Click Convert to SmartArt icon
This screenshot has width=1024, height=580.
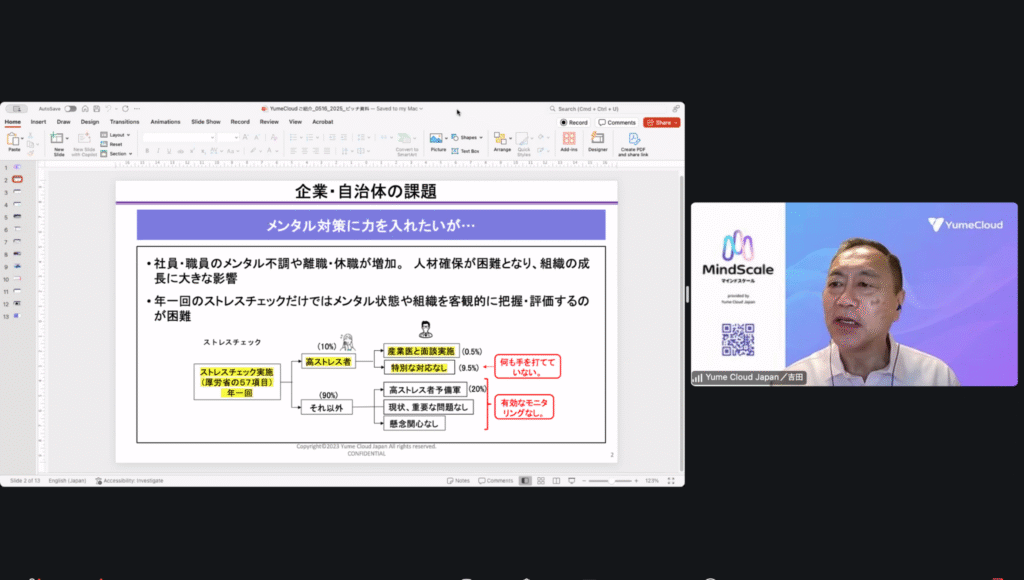[x=405, y=138]
